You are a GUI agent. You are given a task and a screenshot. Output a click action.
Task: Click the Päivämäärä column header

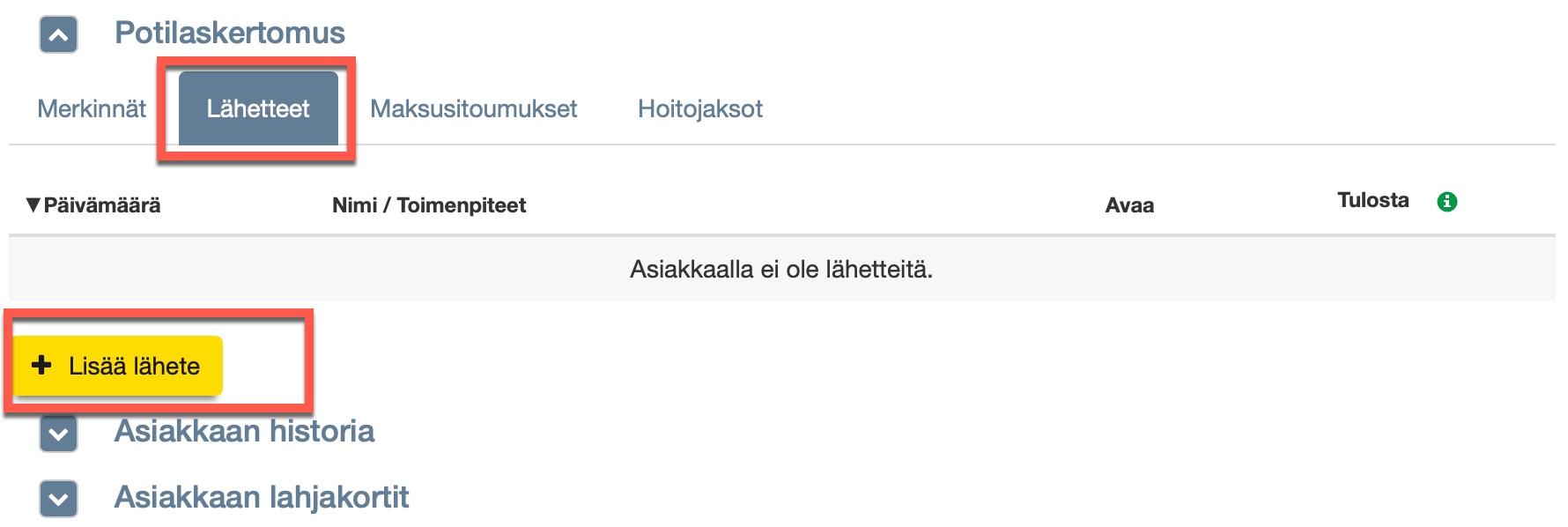102,205
